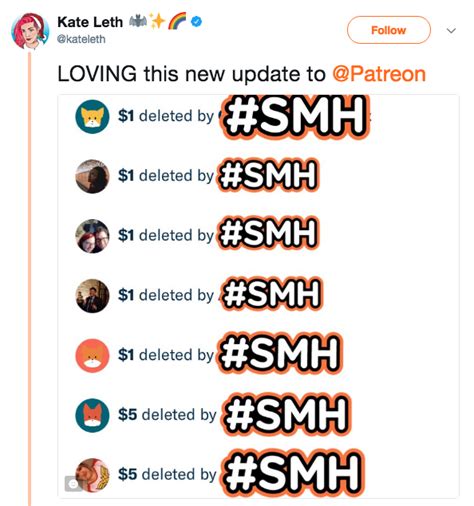Viewport: 474px width, 506px height.
Task: Open the @Patreon mention link
Action: tap(379, 74)
